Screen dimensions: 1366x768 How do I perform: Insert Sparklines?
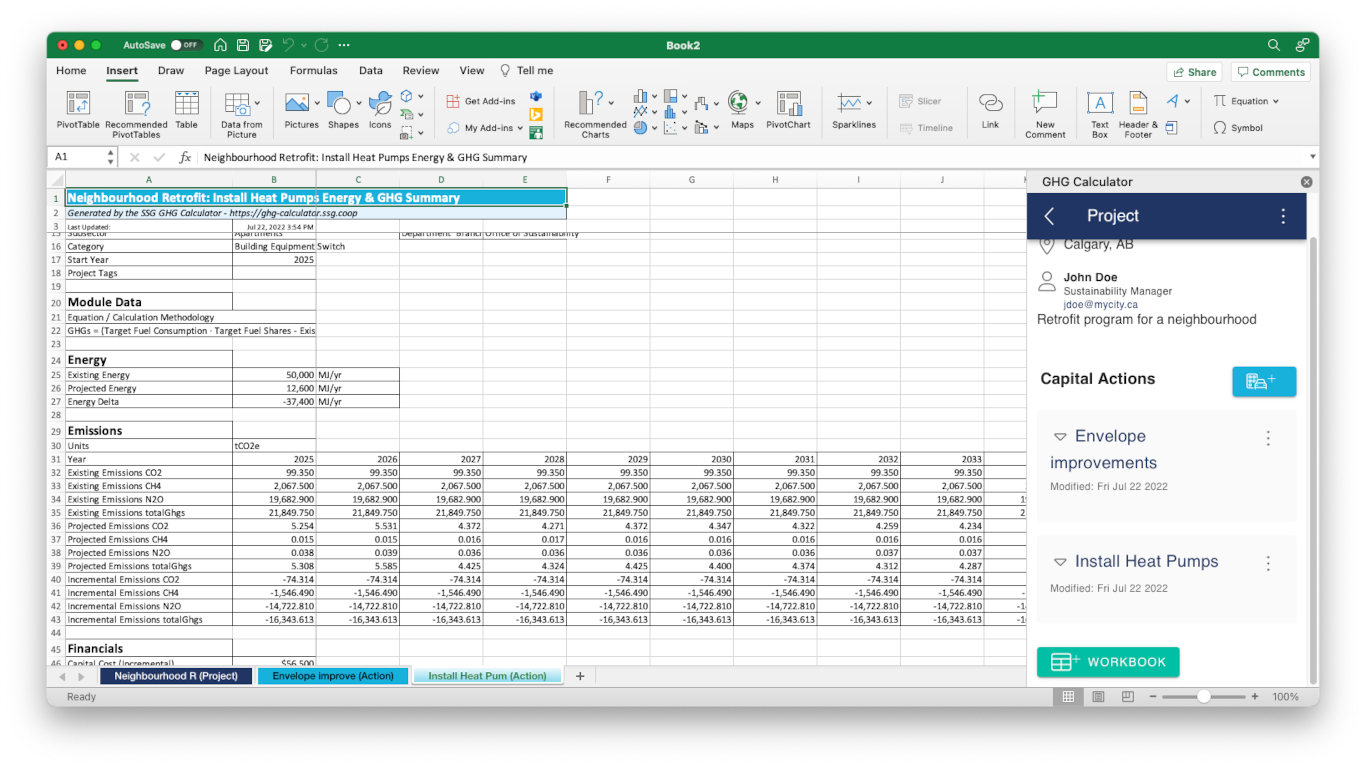tap(849, 102)
